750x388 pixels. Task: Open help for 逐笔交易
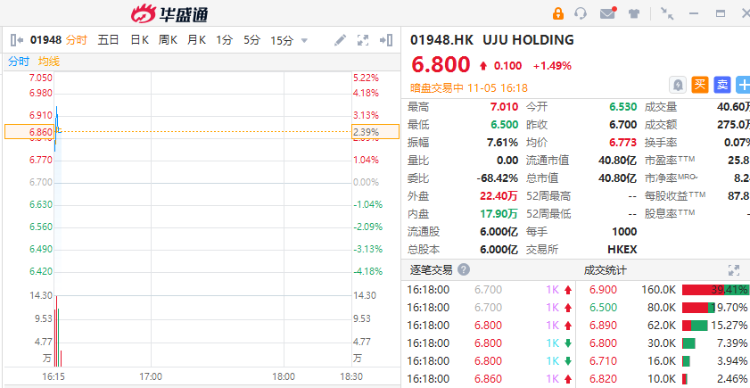coord(463,270)
